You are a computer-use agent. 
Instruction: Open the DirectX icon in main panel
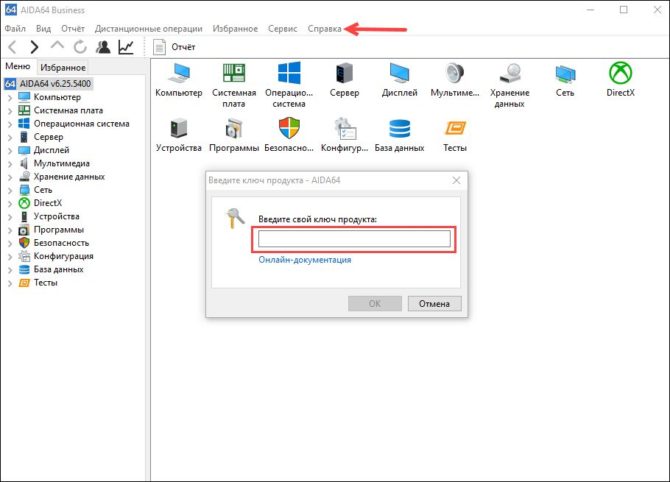[620, 73]
